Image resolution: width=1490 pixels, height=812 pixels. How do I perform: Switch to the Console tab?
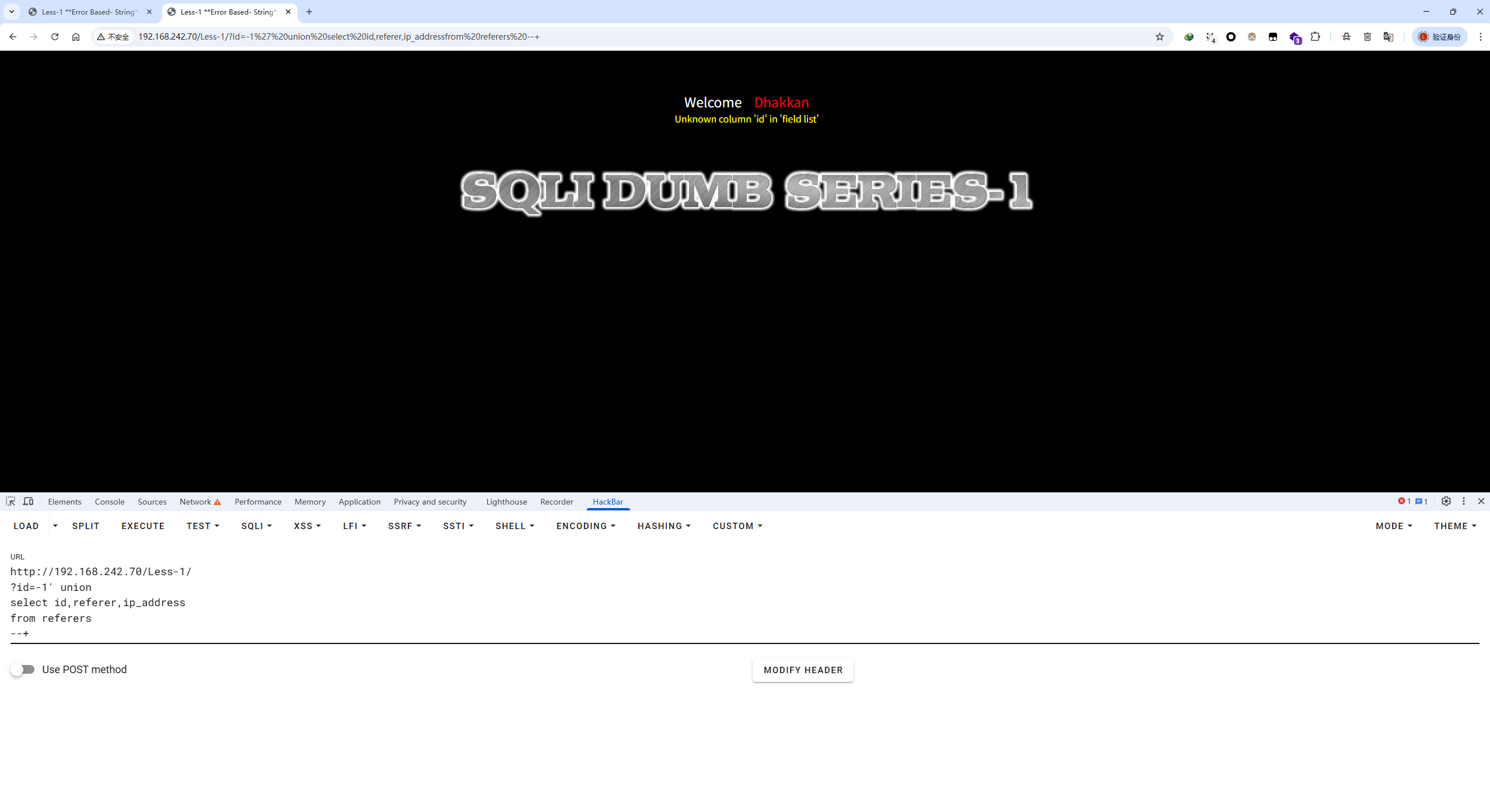point(110,501)
